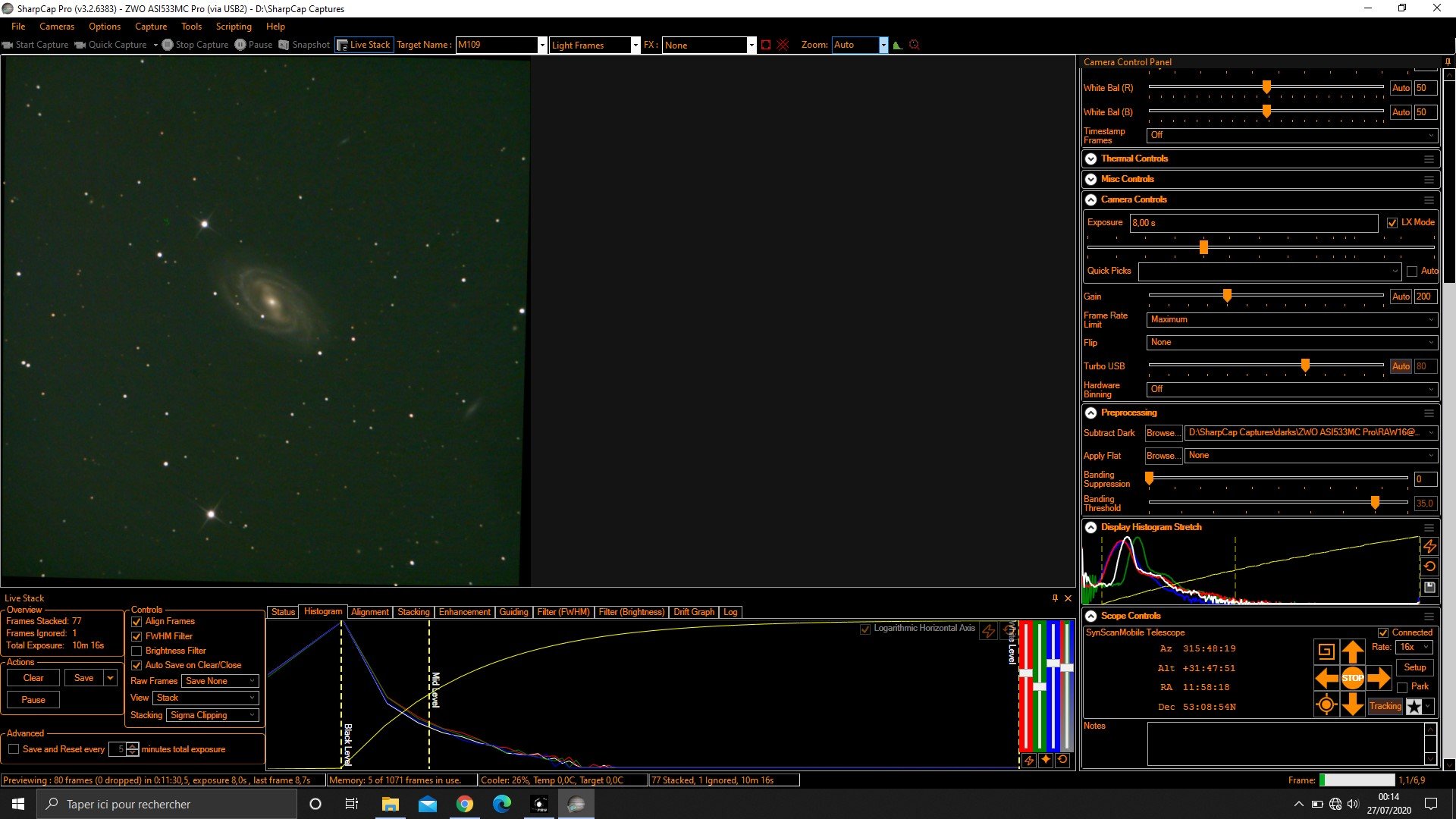The width and height of the screenshot is (1456, 819).
Task: Slew telescope down with the down arrow
Action: pyautogui.click(x=1353, y=705)
